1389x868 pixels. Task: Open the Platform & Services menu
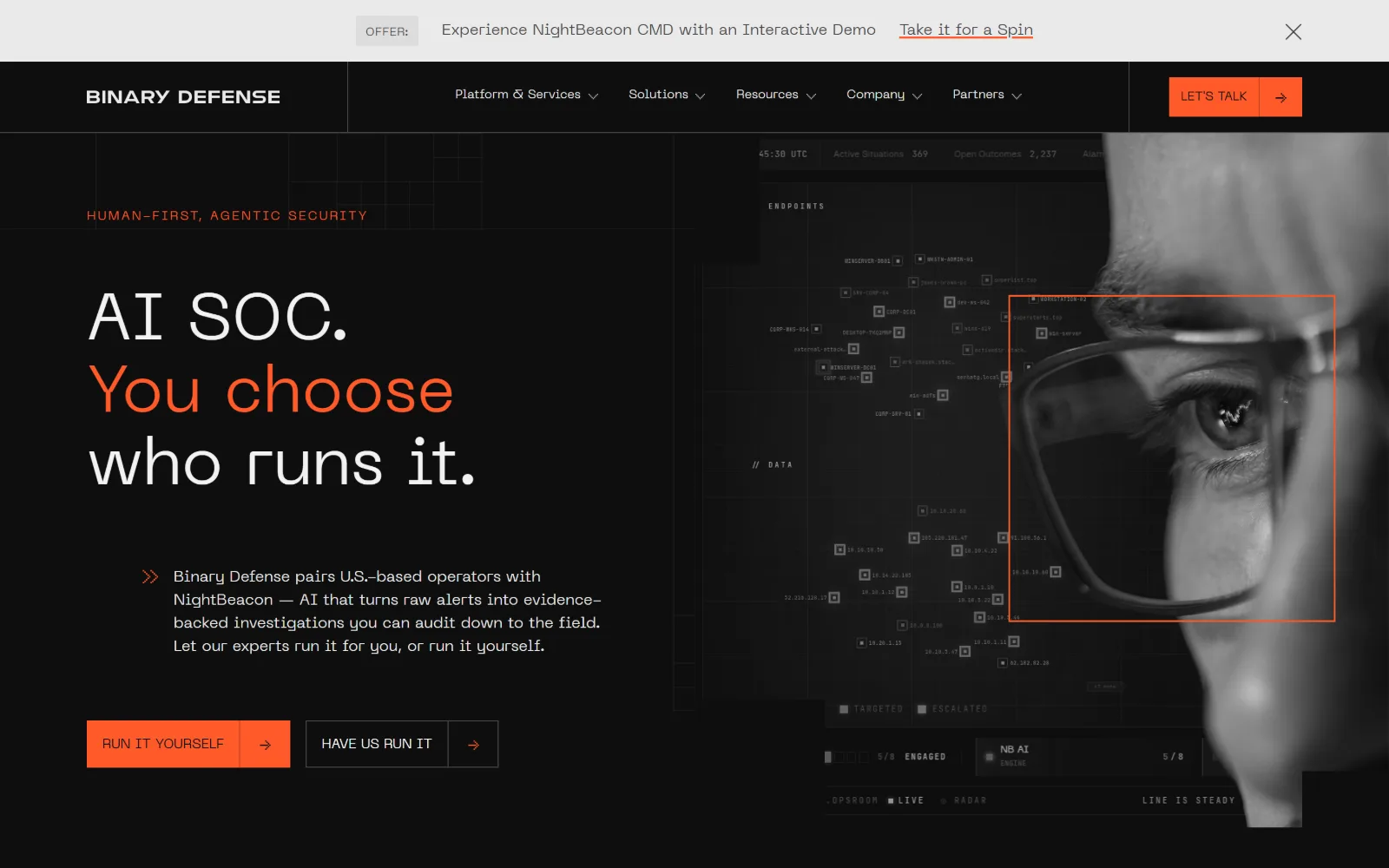(517, 95)
